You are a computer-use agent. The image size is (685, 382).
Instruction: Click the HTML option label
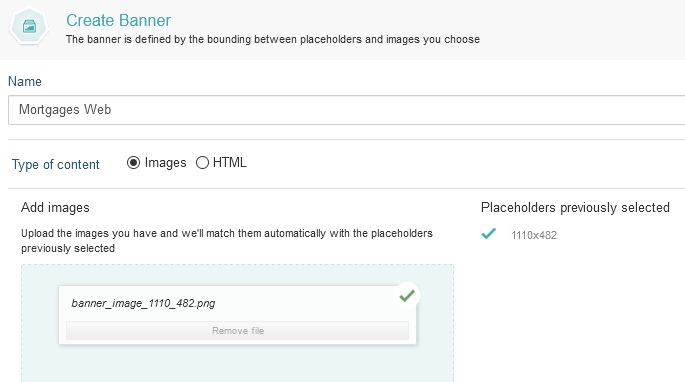[x=229, y=163]
